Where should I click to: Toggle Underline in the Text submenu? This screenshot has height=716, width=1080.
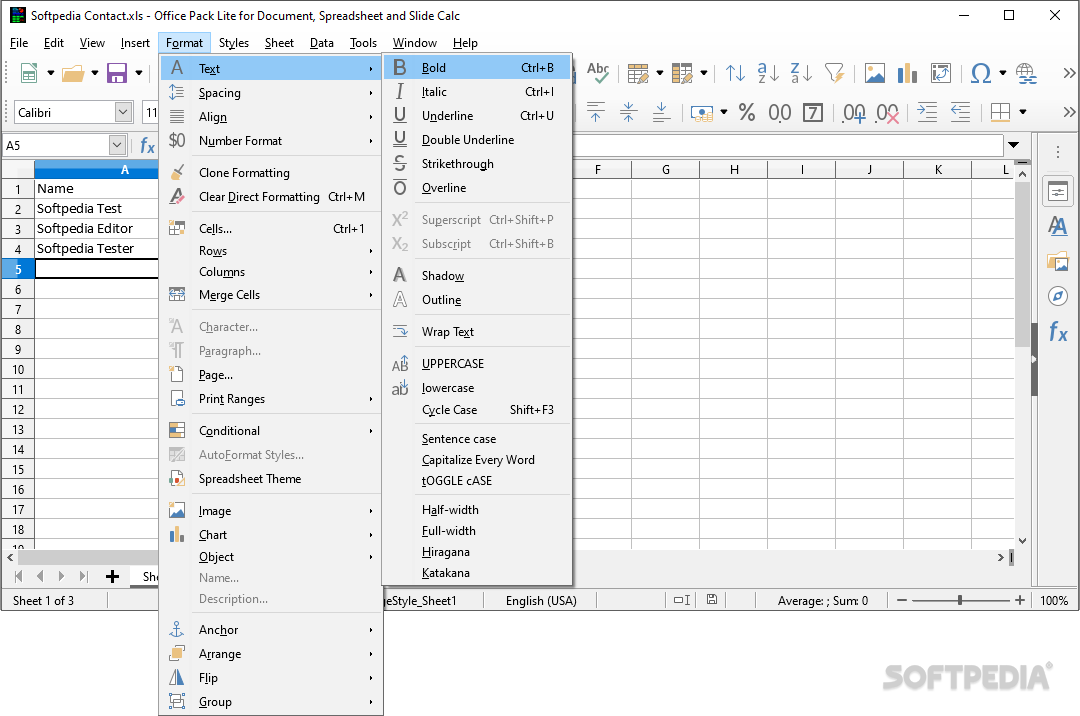(x=477, y=116)
